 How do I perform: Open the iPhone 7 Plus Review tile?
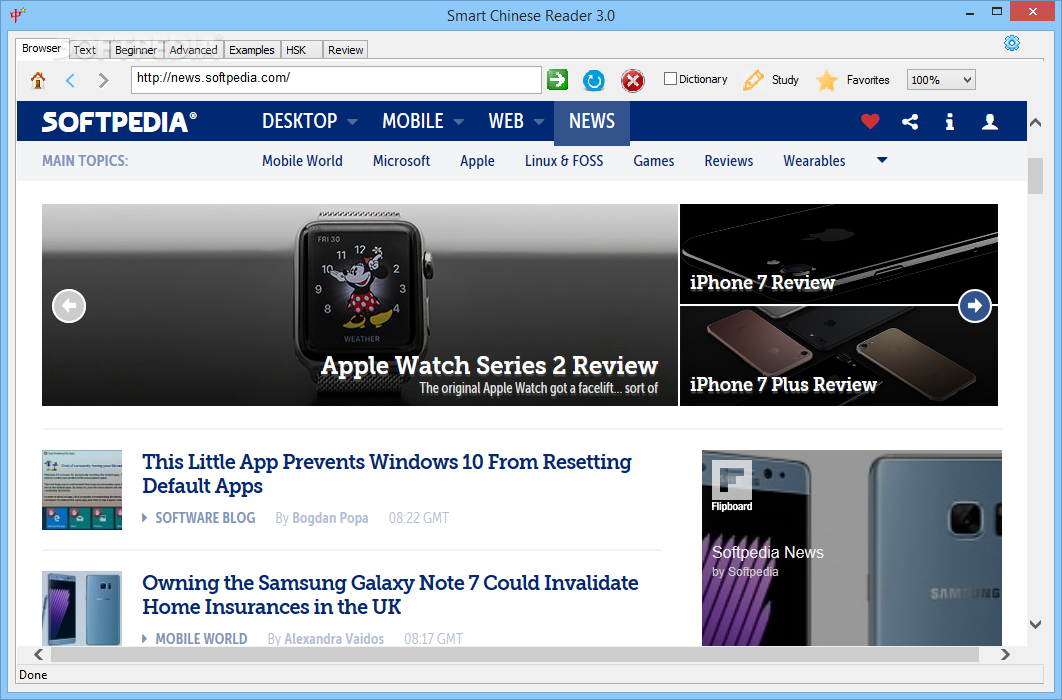coord(838,356)
